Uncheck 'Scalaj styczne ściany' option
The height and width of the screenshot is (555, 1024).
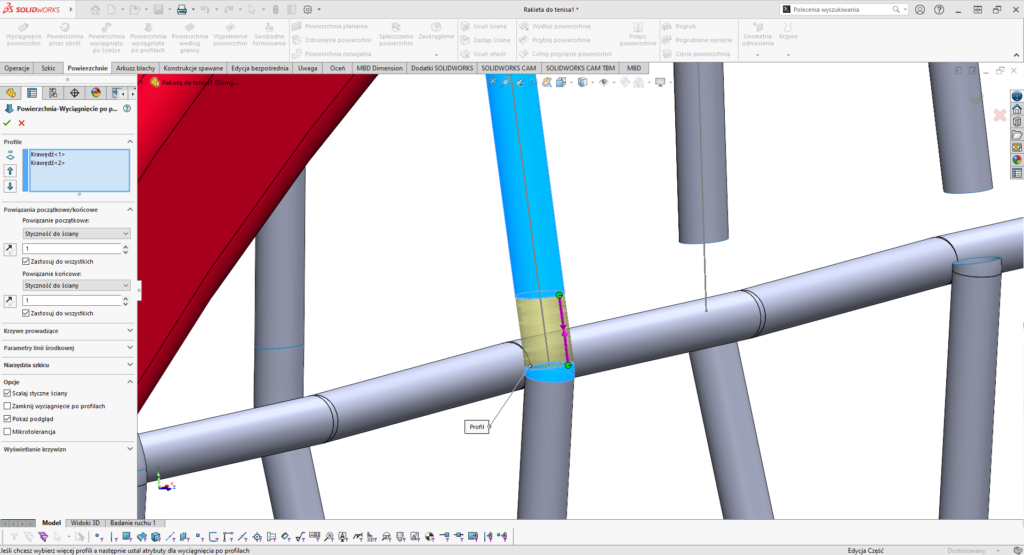(x=8, y=393)
